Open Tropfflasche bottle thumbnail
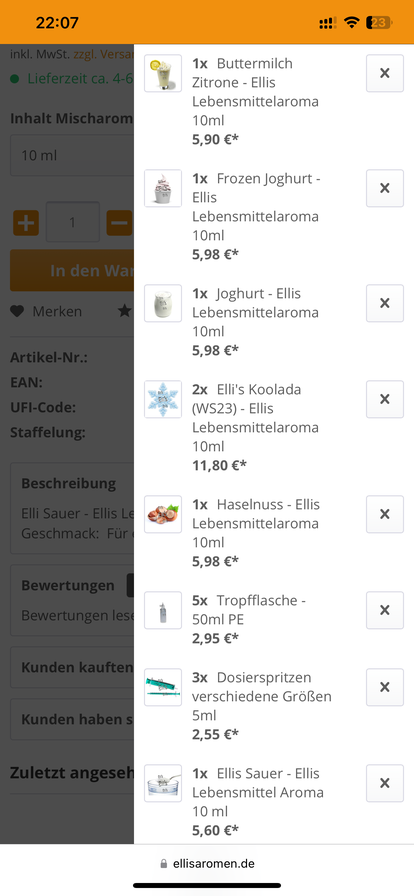414x896 pixels. click(163, 610)
